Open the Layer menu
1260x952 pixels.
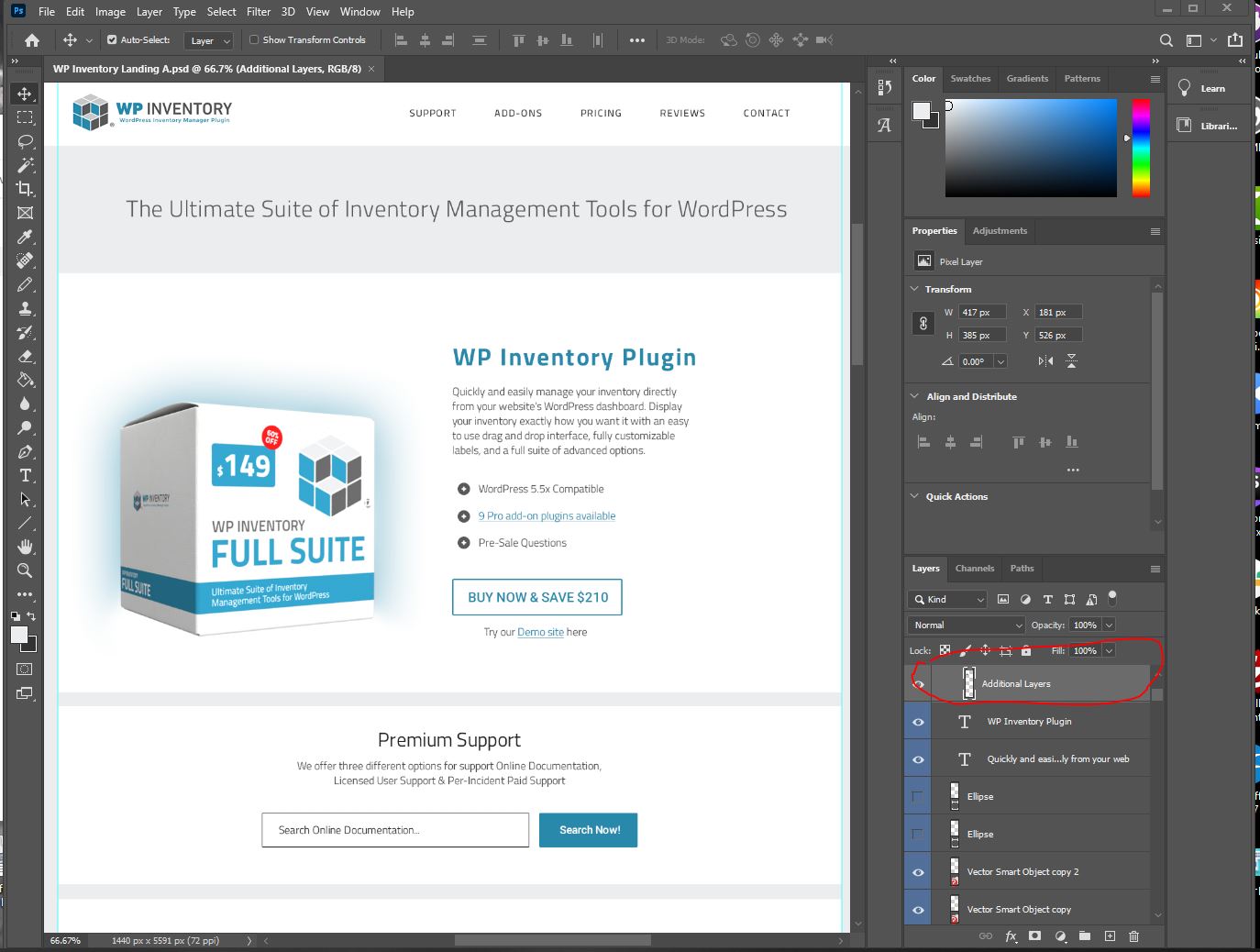[149, 12]
